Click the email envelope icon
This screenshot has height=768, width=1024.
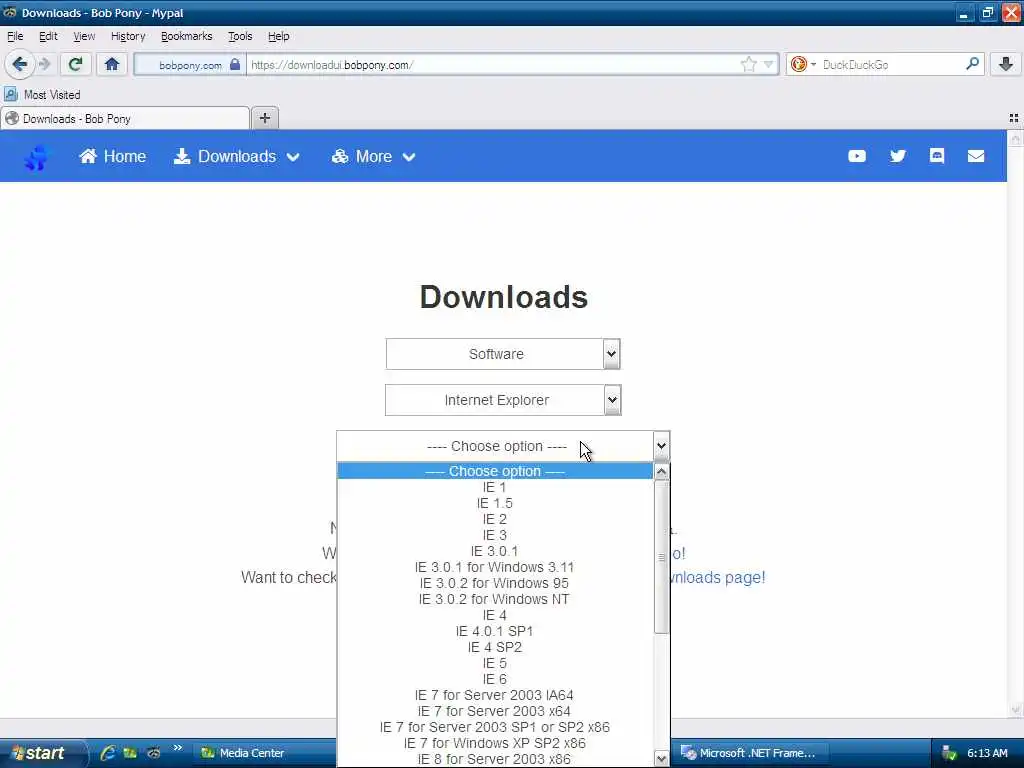click(x=976, y=156)
